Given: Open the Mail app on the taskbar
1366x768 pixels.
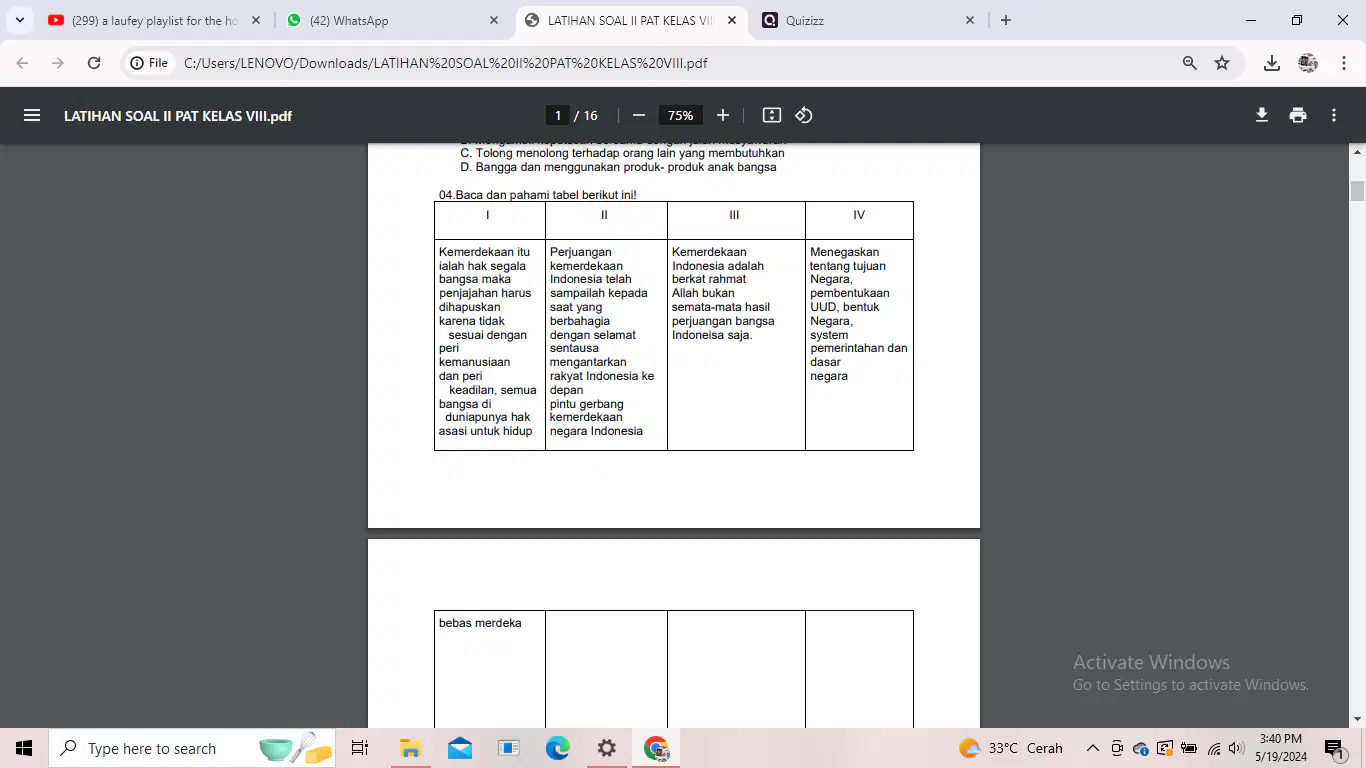Looking at the screenshot, I should click(x=460, y=748).
